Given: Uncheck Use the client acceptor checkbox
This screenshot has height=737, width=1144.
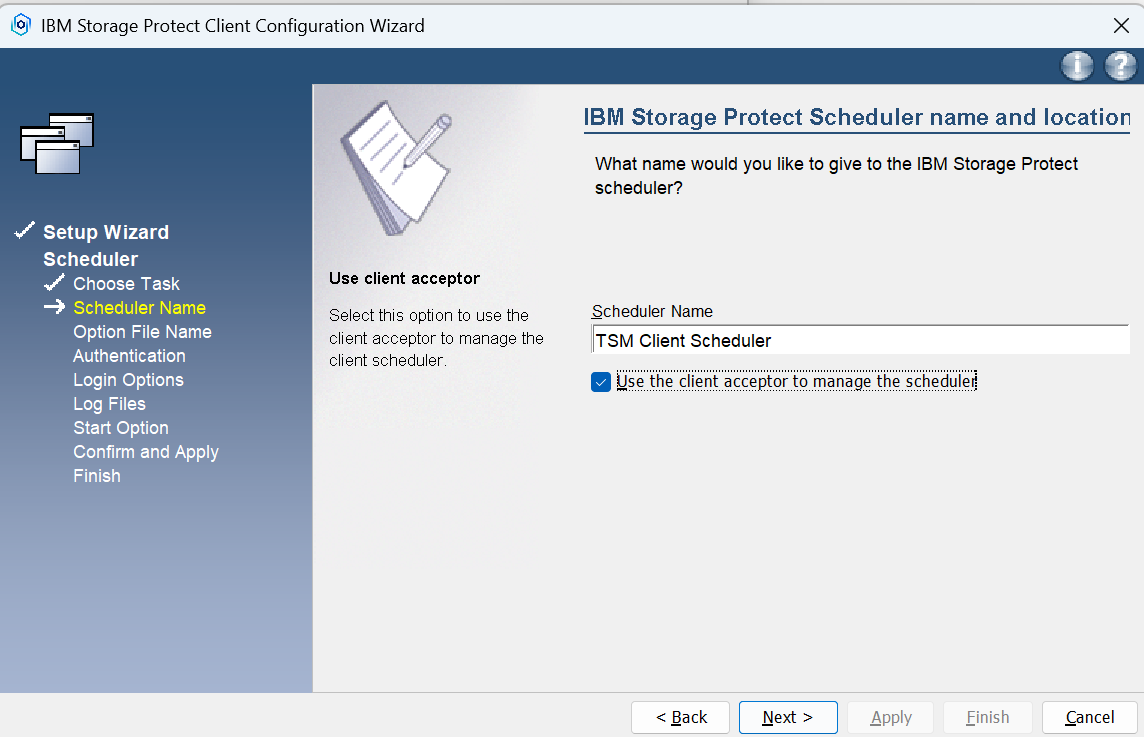Looking at the screenshot, I should click(601, 382).
